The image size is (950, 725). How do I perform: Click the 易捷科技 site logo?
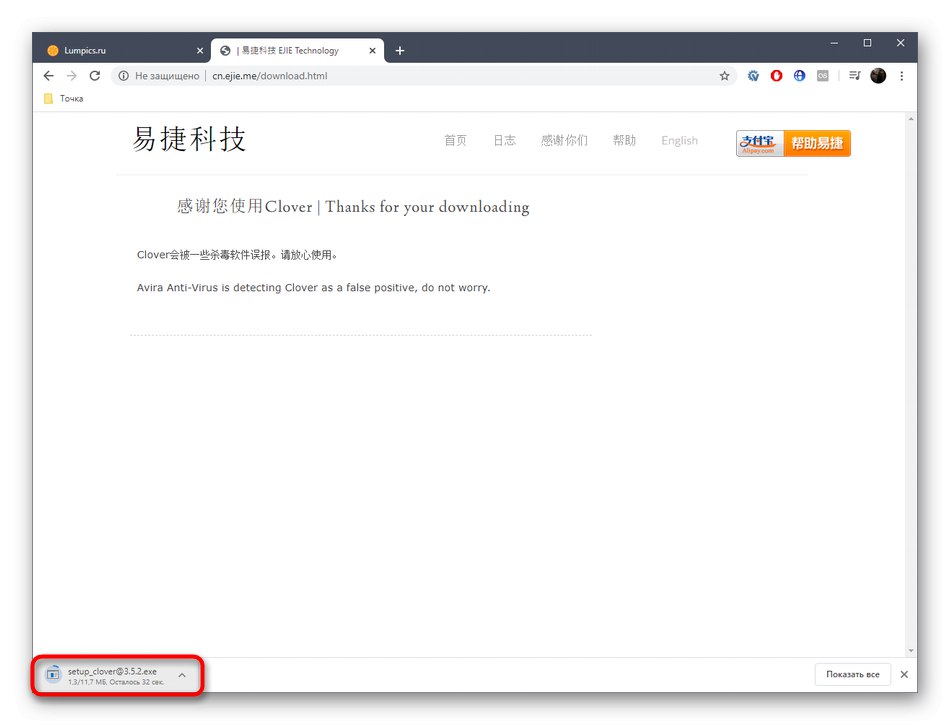[x=189, y=139]
